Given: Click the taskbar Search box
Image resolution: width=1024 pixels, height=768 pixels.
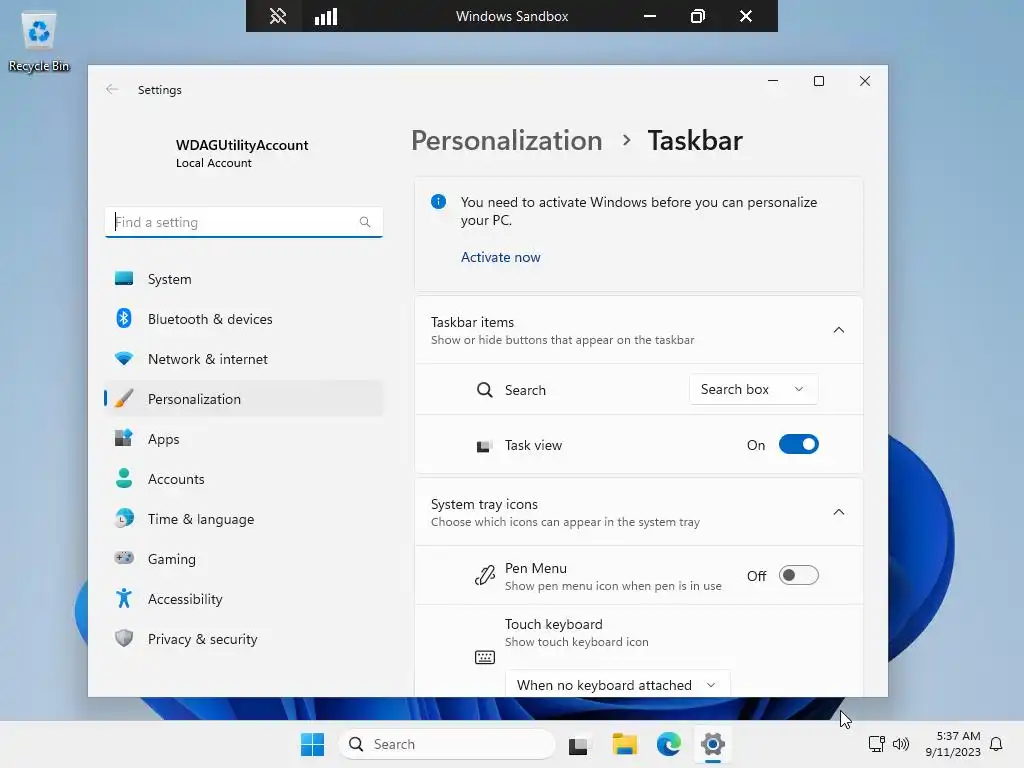Looking at the screenshot, I should 447,744.
